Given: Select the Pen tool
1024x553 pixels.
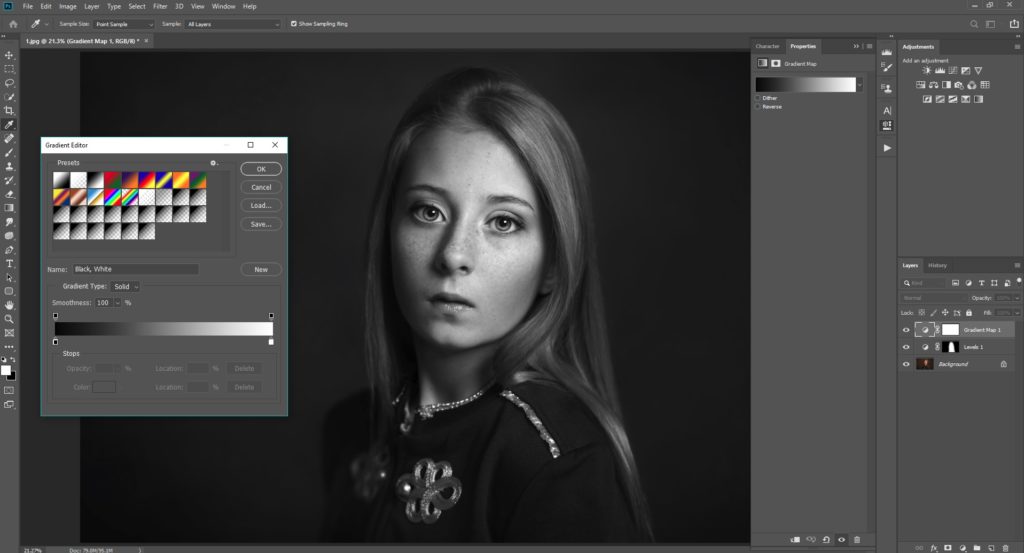Looking at the screenshot, I should coord(9,250).
